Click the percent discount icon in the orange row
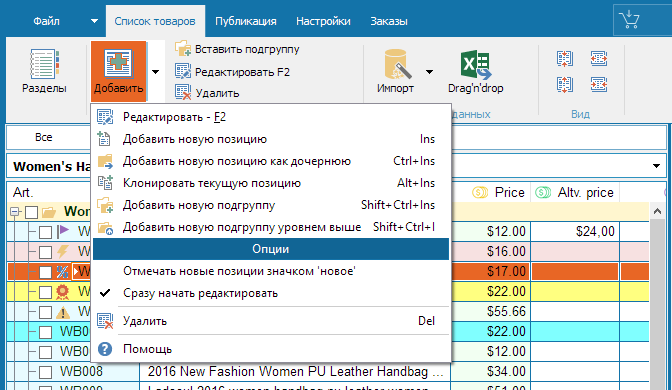The width and height of the screenshot is (672, 390). point(63,272)
